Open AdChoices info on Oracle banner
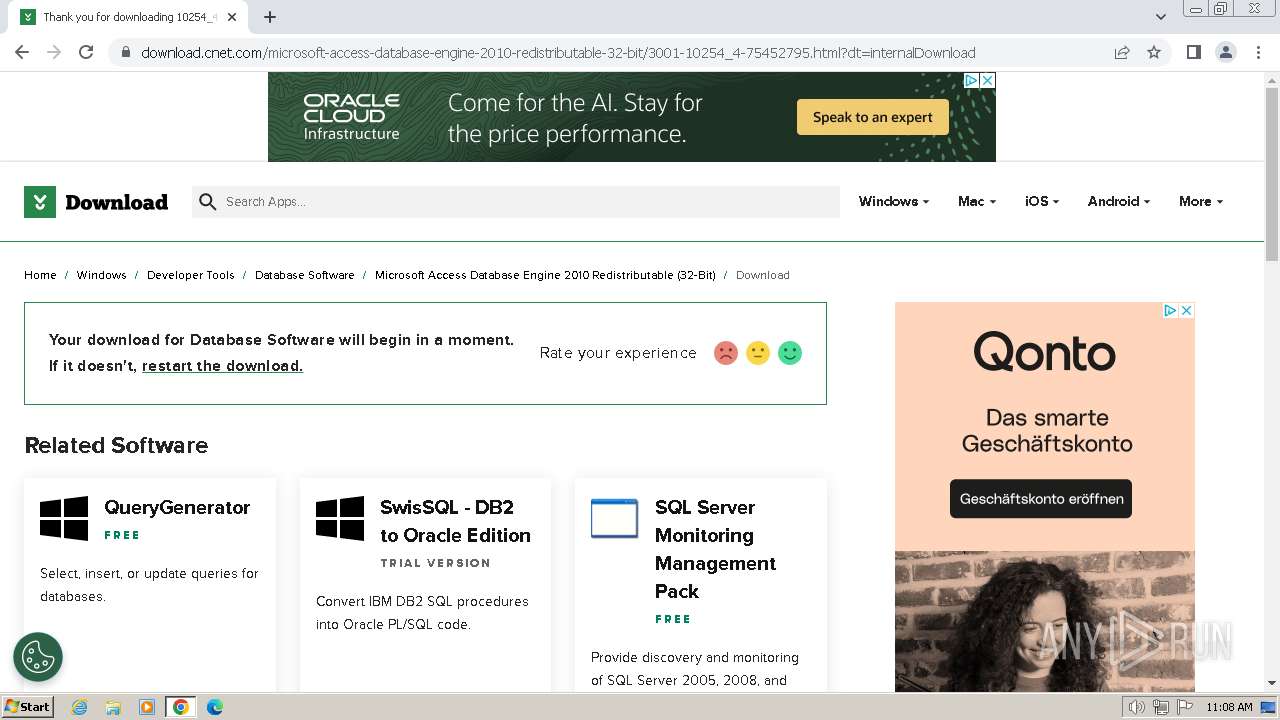1280x720 pixels. pyautogui.click(x=970, y=80)
